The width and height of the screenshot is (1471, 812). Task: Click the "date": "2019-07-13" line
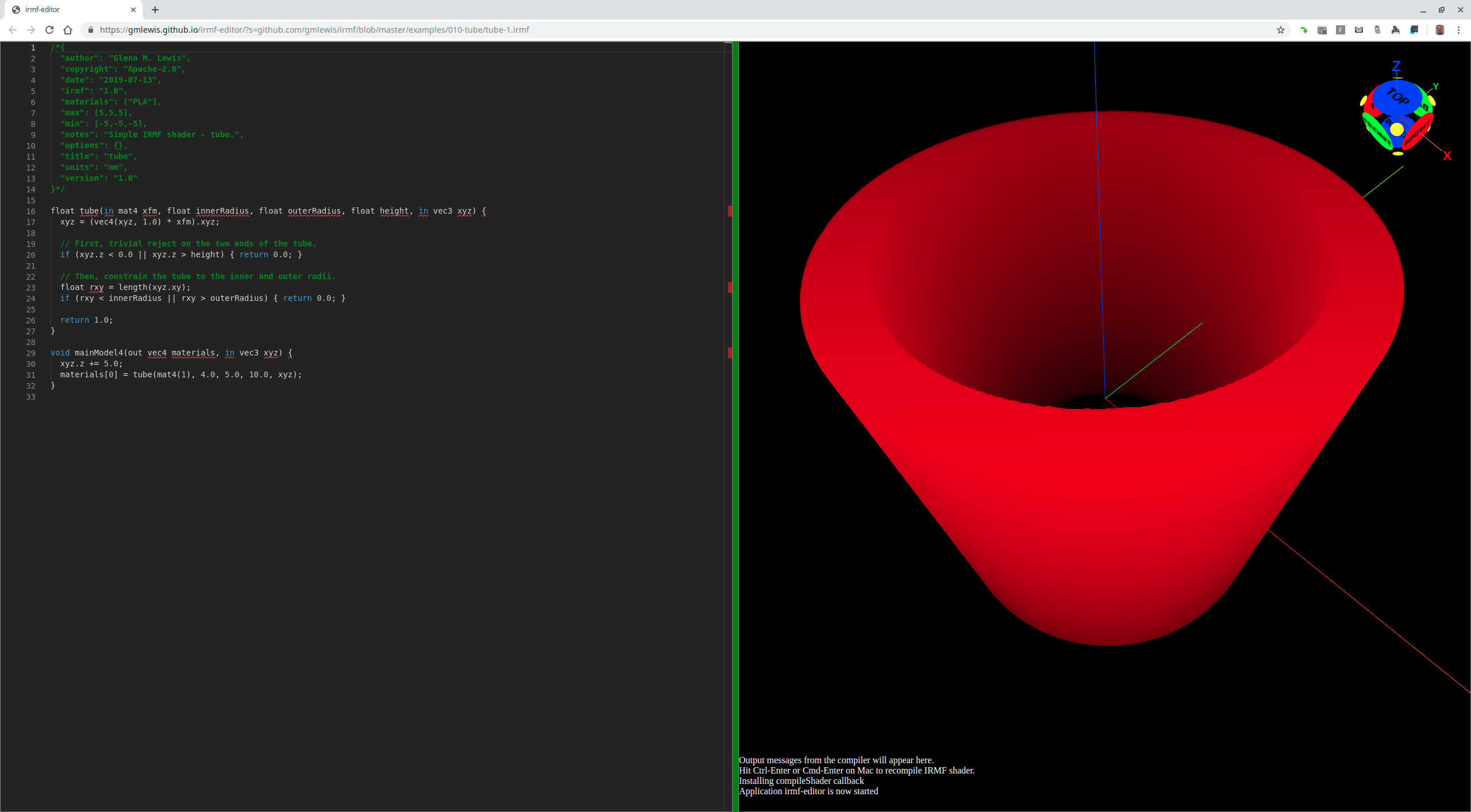110,80
